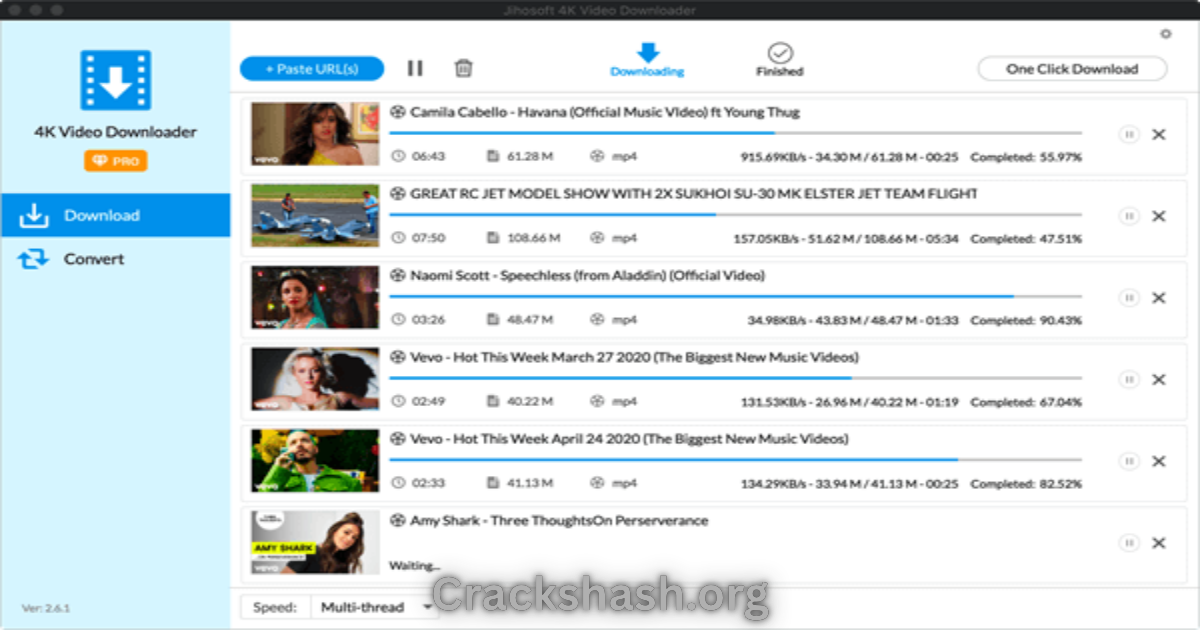
Task: Click the Hot This Week March 27 thumbnail
Action: [x=315, y=380]
